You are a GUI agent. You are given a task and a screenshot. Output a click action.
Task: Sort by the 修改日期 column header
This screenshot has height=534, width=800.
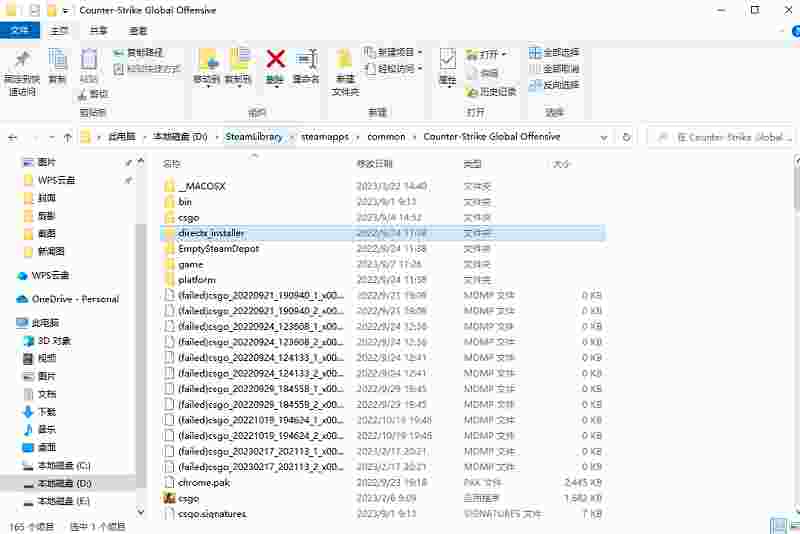(x=374, y=164)
